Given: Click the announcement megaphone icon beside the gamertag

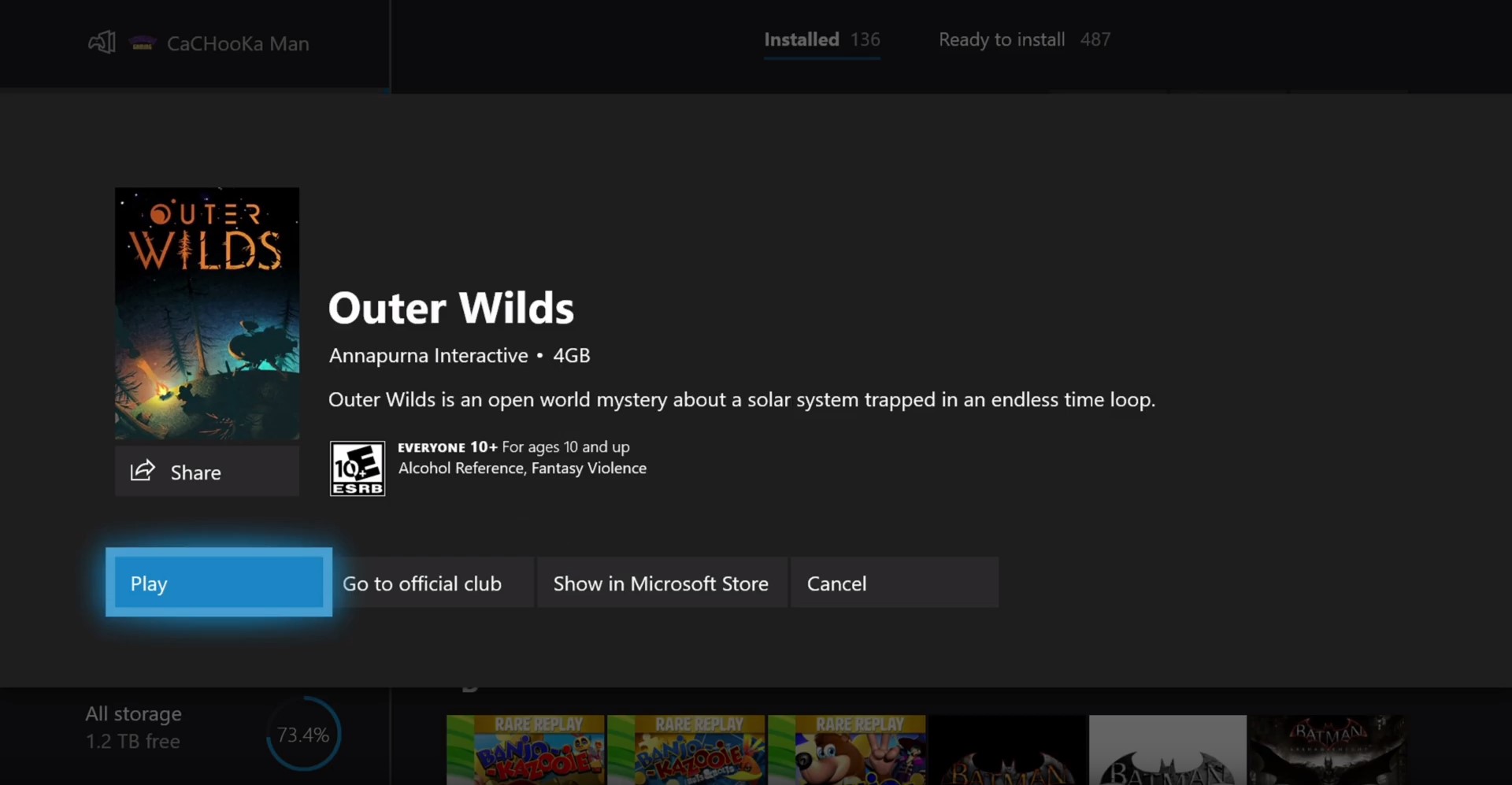Looking at the screenshot, I should pos(102,43).
